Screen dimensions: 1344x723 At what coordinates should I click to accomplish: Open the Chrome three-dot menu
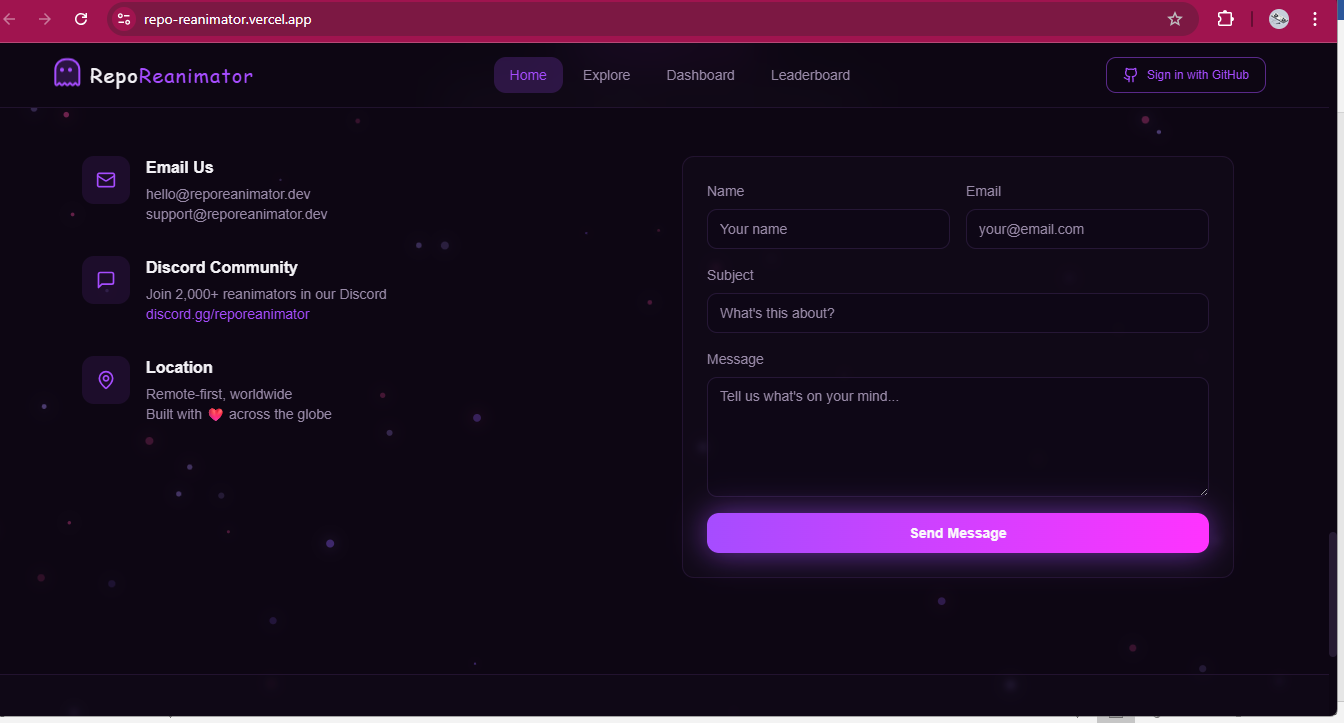[1314, 19]
